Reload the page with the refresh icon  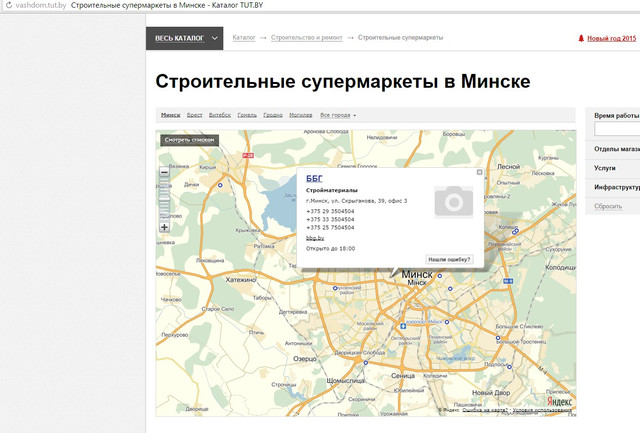[x=9, y=6]
